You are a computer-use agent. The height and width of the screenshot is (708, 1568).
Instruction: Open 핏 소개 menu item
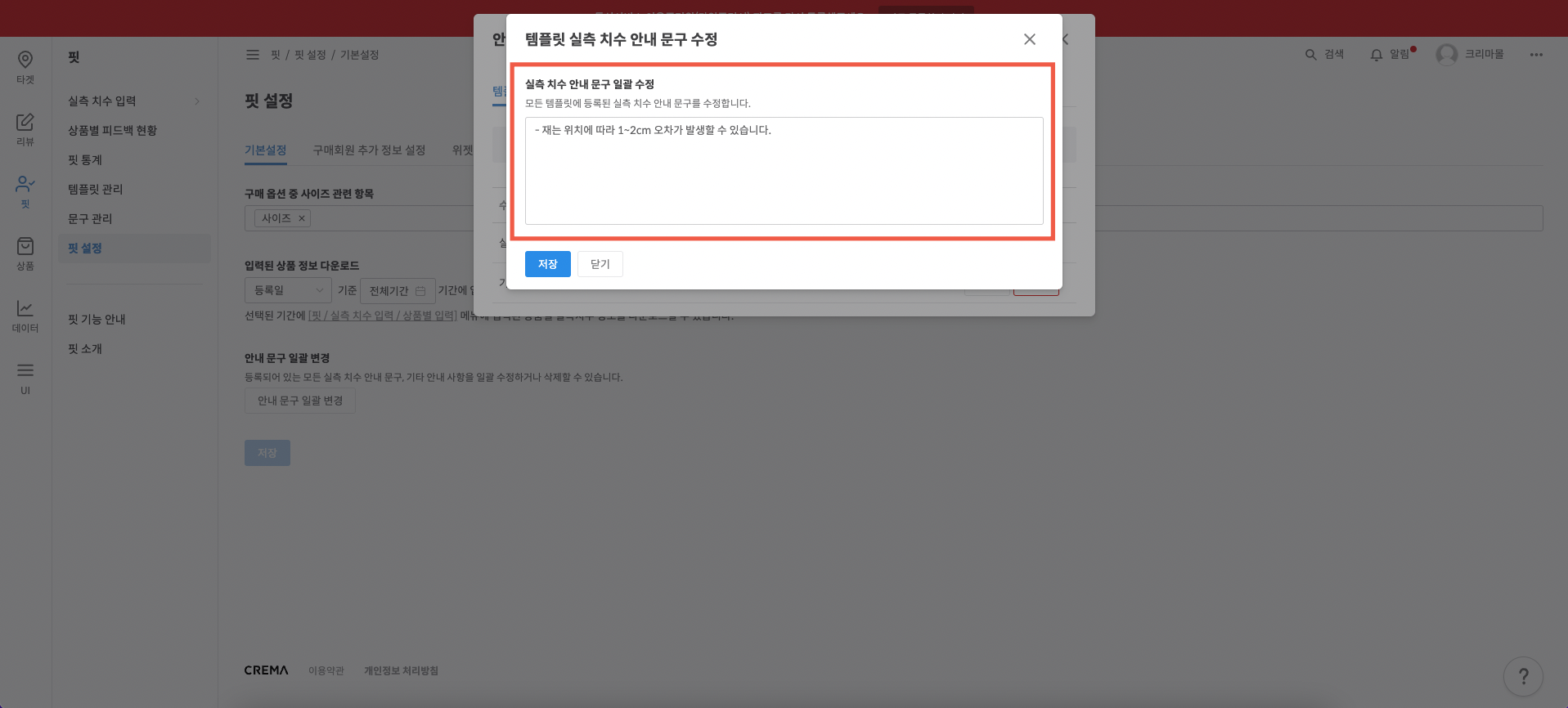click(x=85, y=349)
